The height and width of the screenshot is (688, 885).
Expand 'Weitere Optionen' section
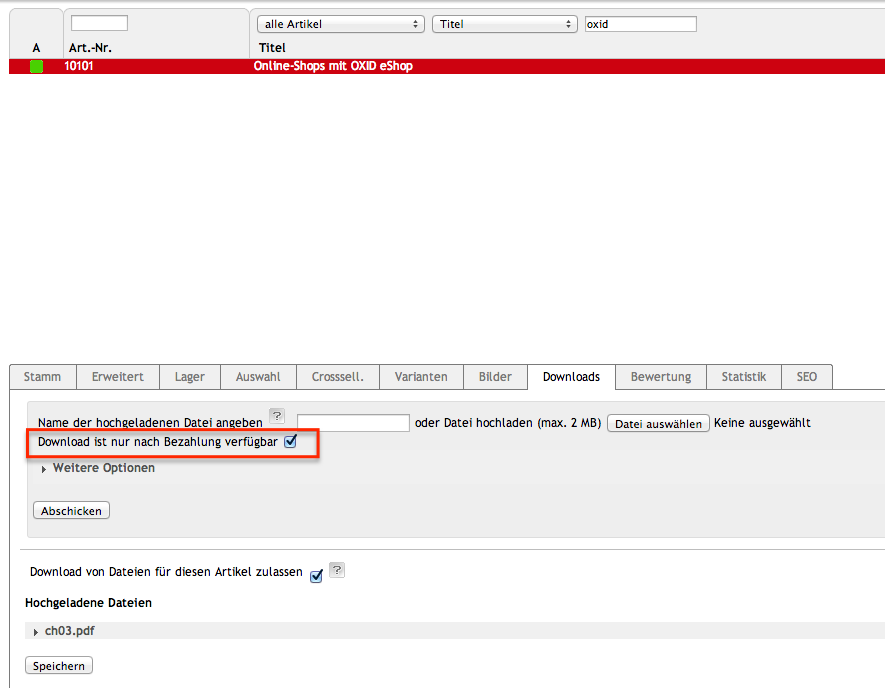point(98,468)
